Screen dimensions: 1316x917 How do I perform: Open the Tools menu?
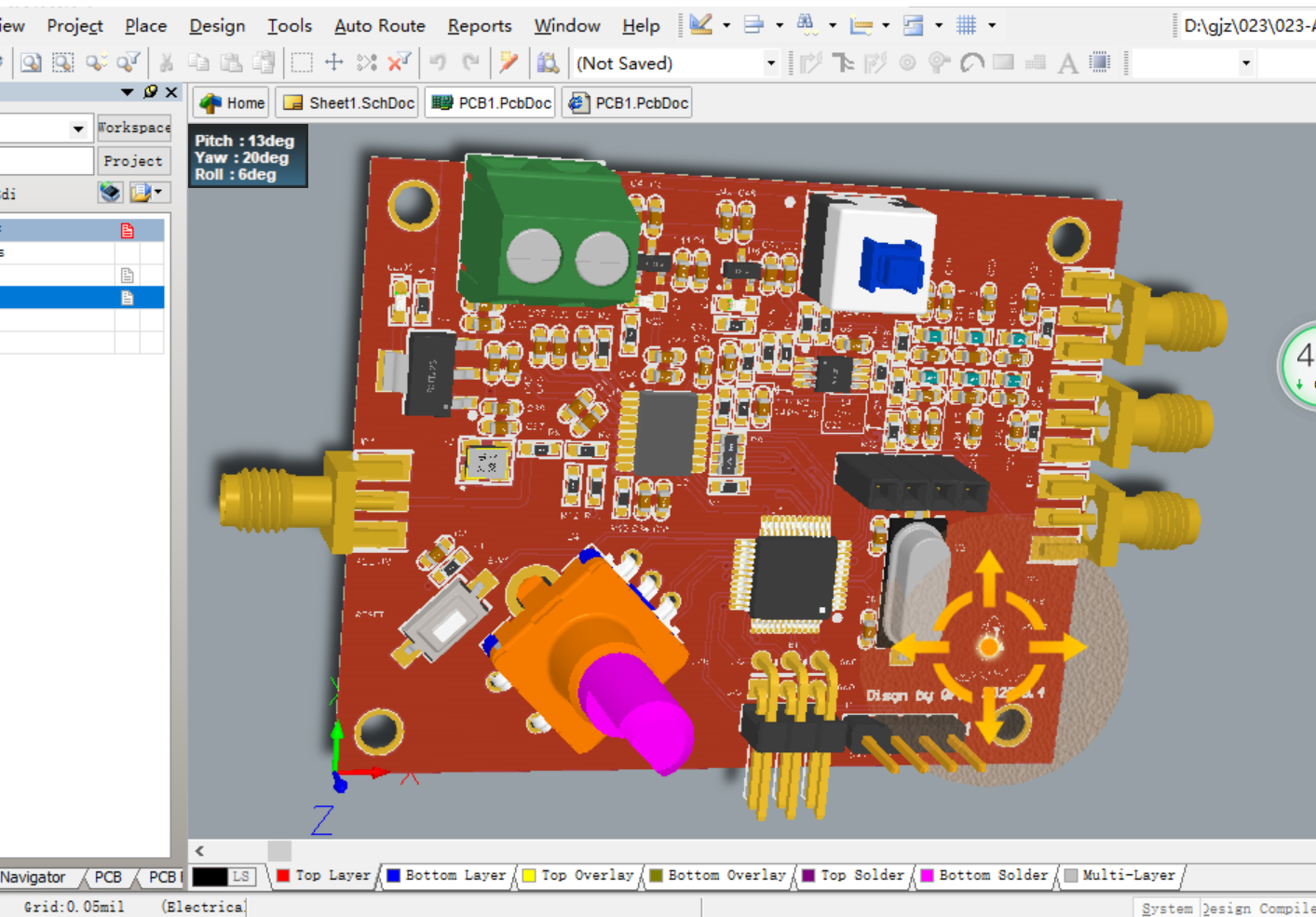click(x=290, y=26)
